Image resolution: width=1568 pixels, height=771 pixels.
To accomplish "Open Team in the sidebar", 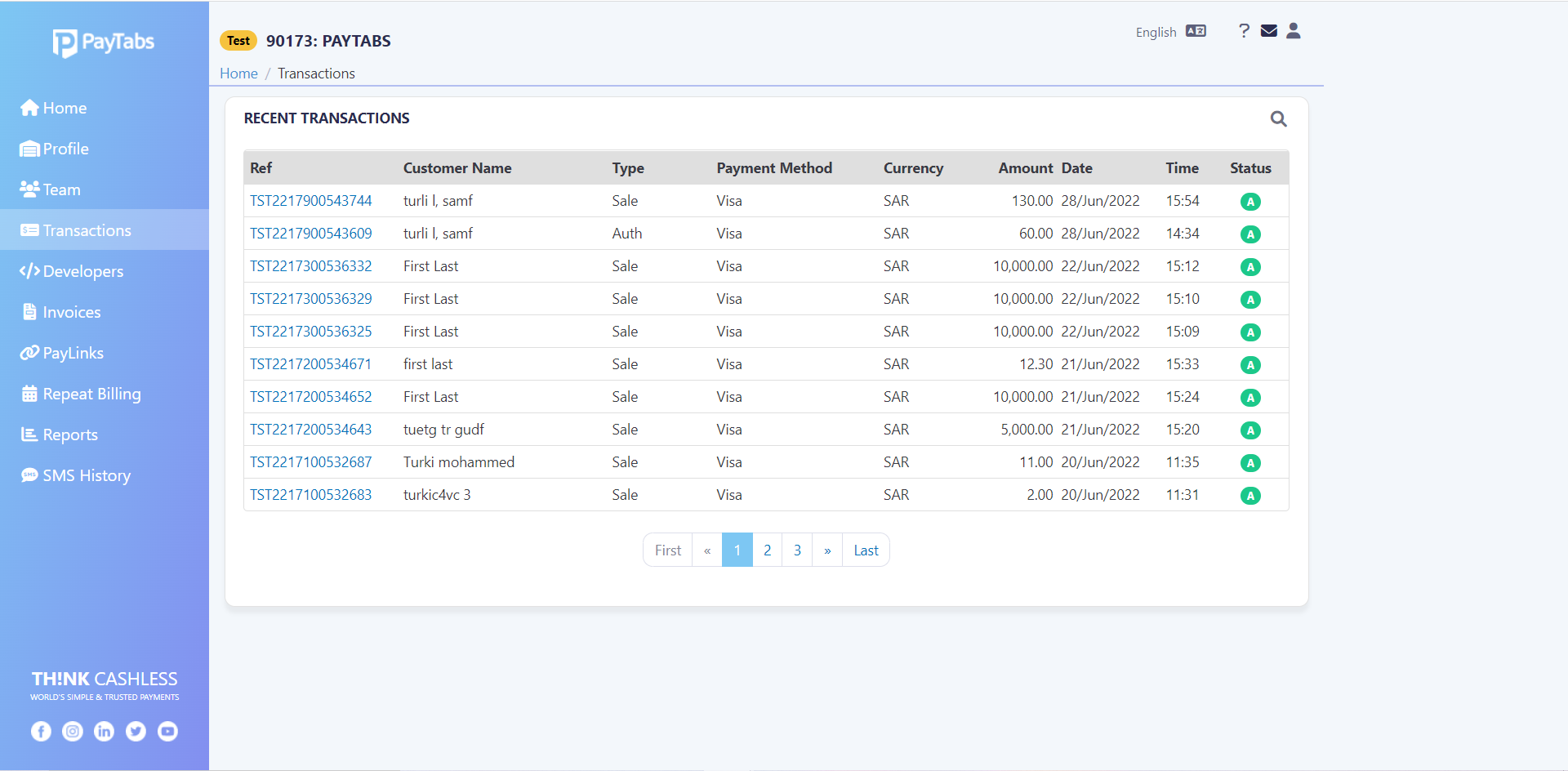I will tap(105, 189).
